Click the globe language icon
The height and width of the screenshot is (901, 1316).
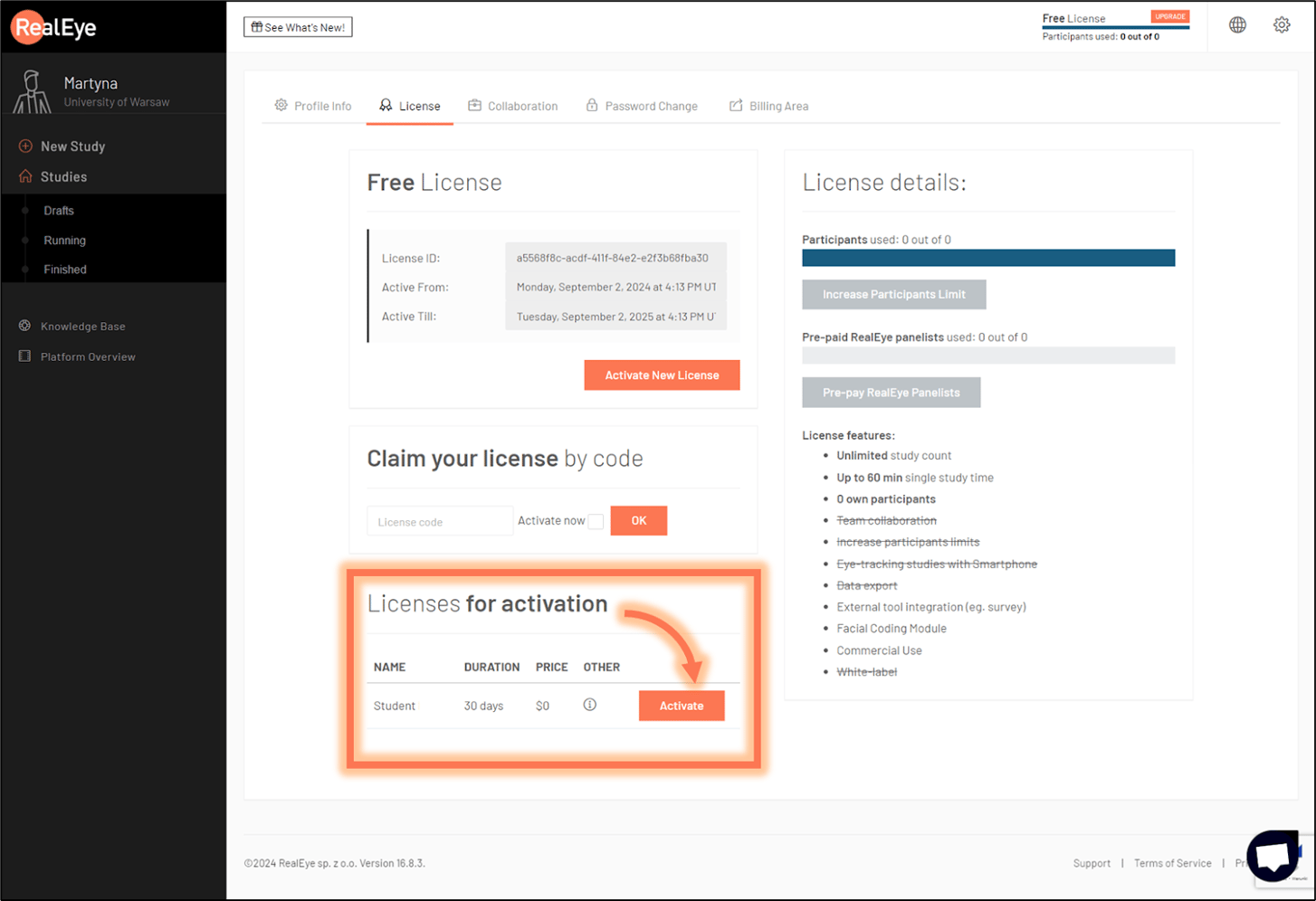coord(1238,24)
